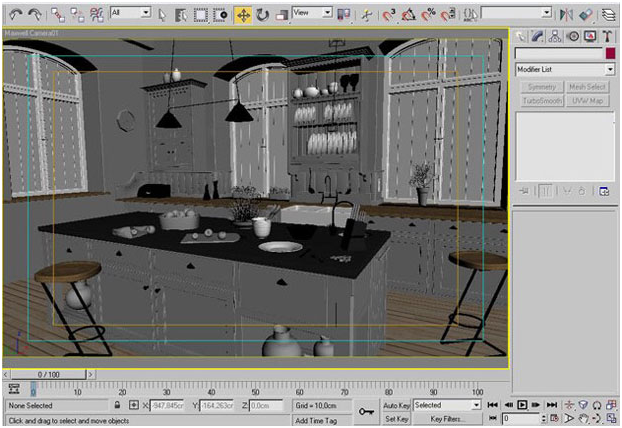This screenshot has height=428, width=622.
Task: Switch to the Modify panel tab
Action: [x=538, y=36]
